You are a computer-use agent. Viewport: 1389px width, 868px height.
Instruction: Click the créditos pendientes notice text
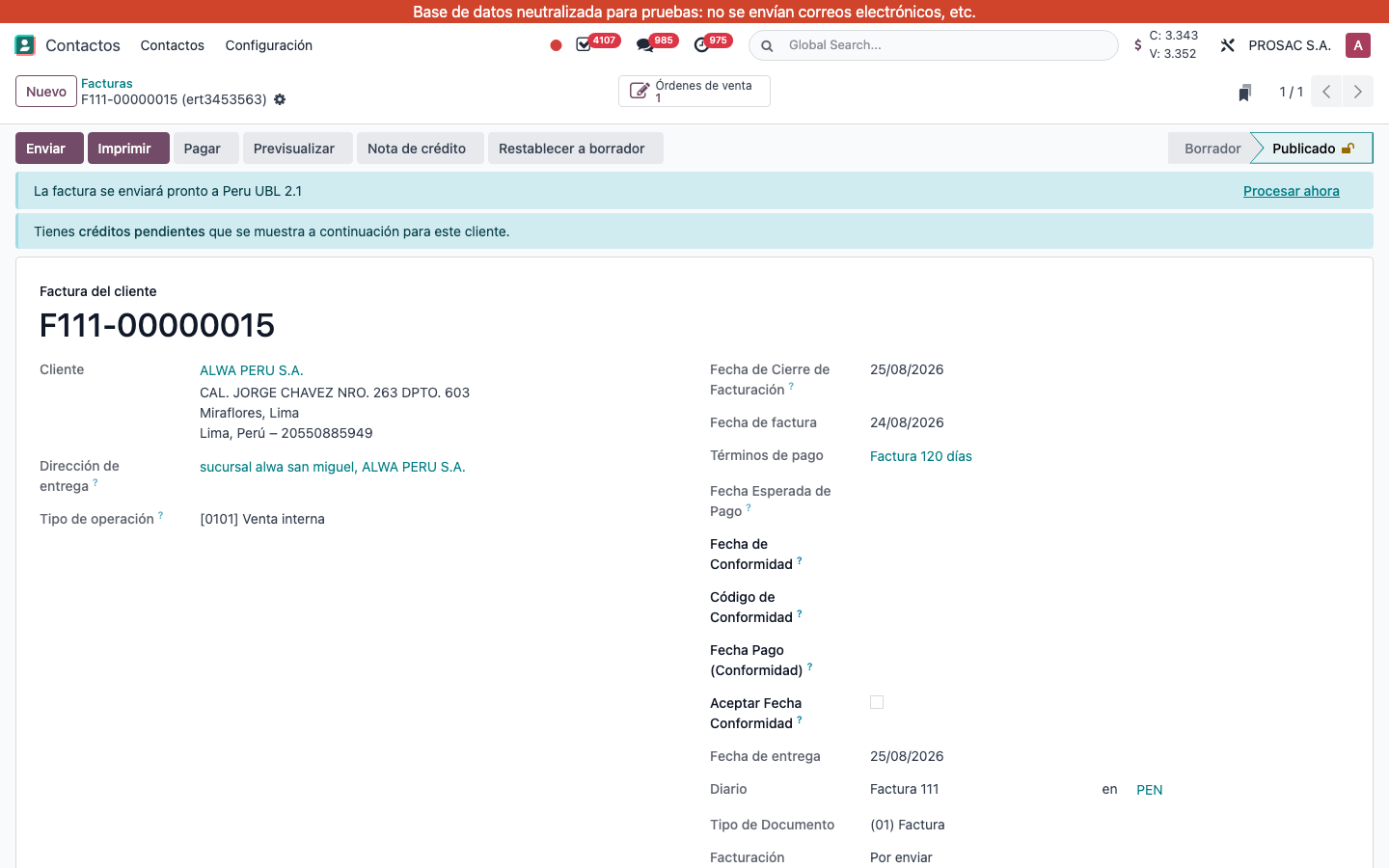click(142, 231)
